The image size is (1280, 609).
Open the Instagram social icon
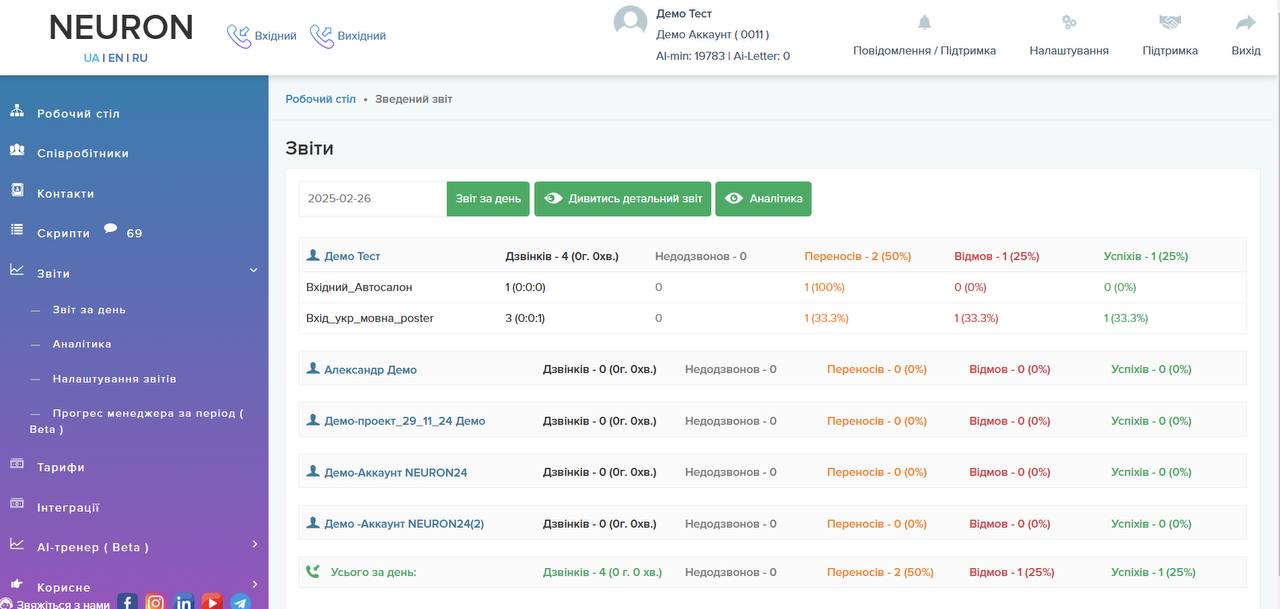(x=155, y=601)
